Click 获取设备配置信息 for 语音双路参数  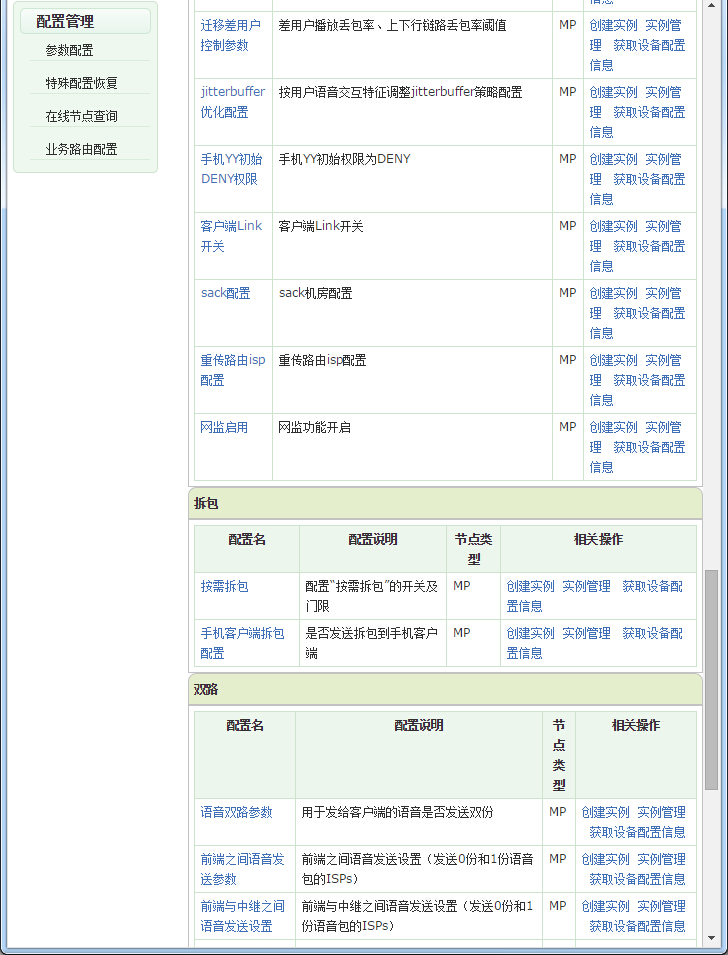[637, 832]
